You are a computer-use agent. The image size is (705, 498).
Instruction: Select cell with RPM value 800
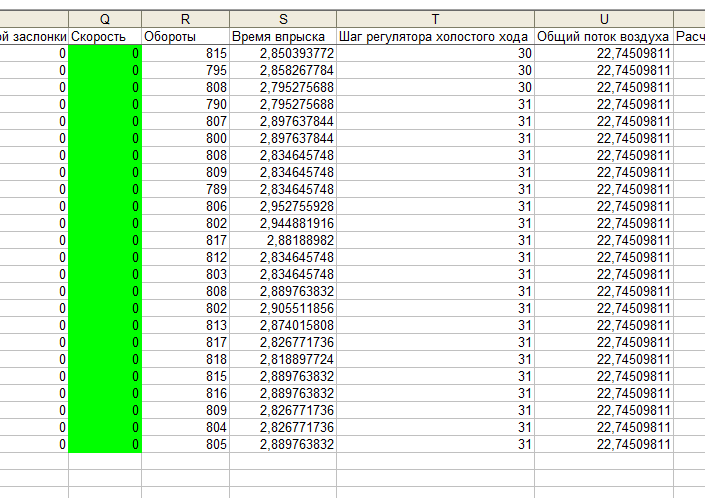point(185,138)
